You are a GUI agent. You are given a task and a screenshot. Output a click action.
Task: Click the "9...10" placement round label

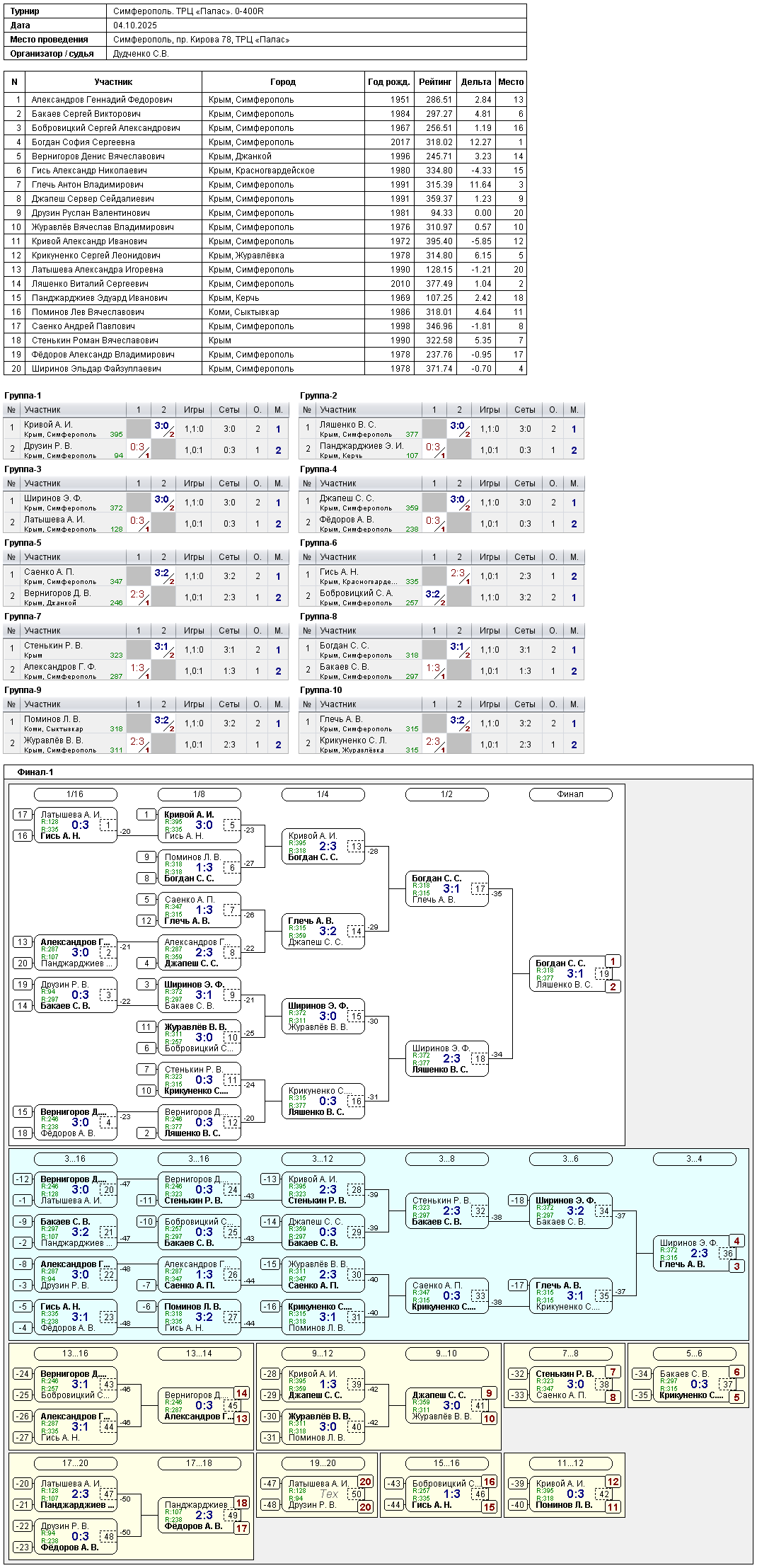(446, 1354)
